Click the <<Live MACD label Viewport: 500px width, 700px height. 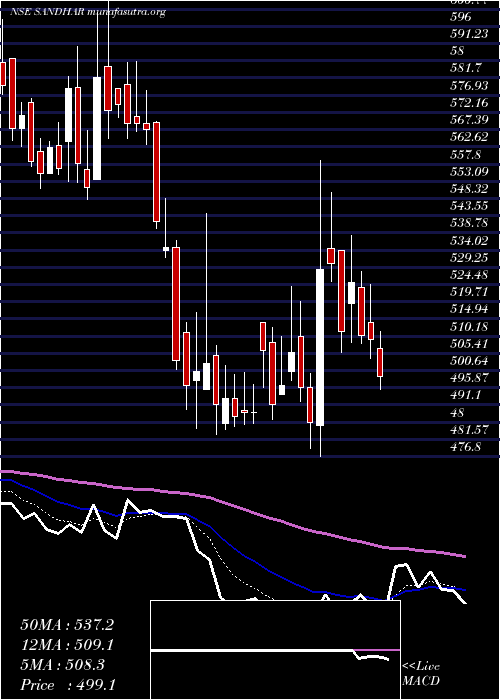(421, 673)
